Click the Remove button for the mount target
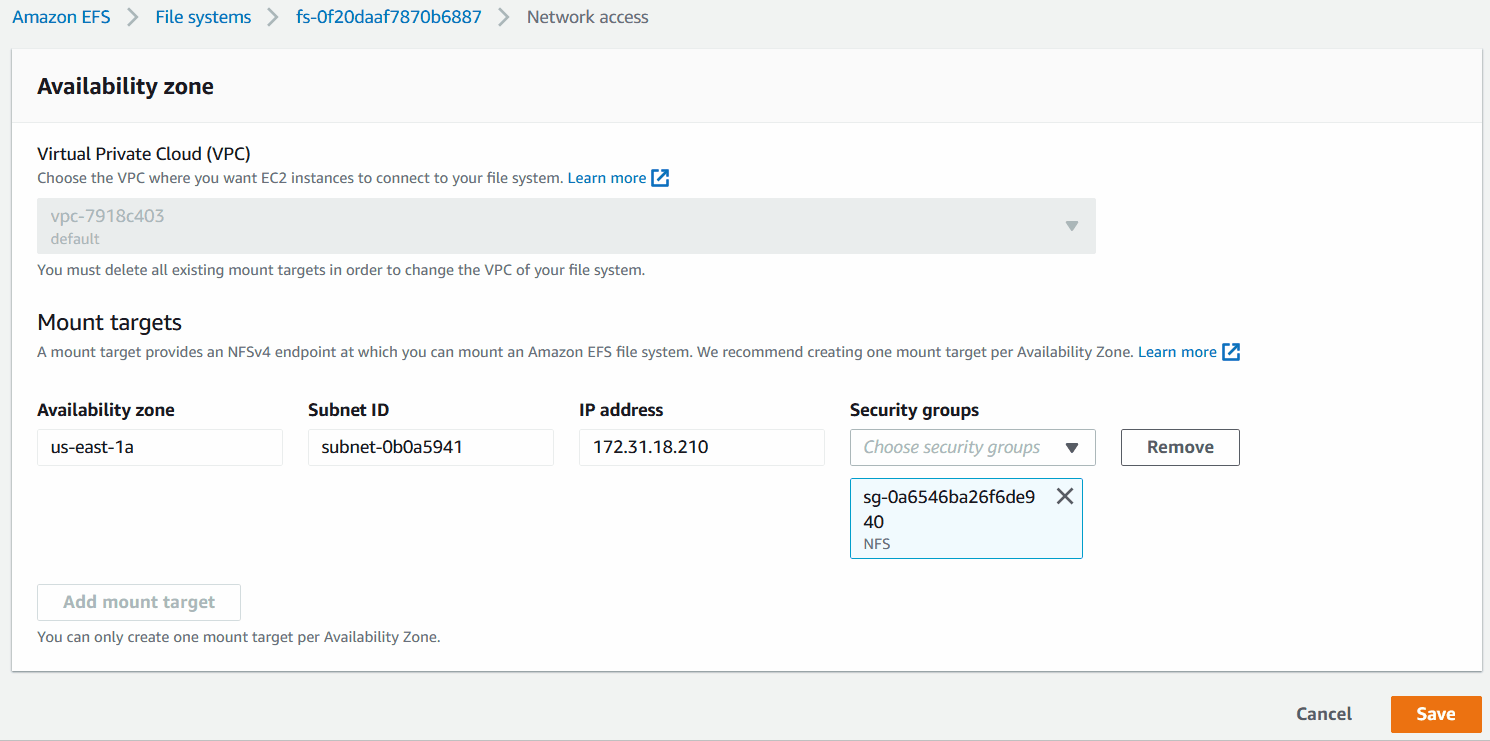The width and height of the screenshot is (1490, 741). [x=1180, y=447]
